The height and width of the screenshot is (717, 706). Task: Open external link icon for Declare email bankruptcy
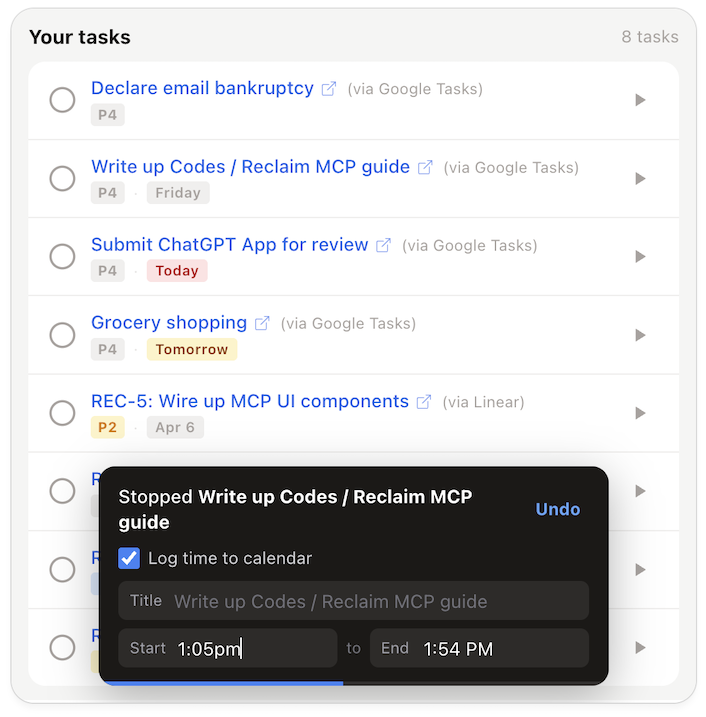coord(329,89)
